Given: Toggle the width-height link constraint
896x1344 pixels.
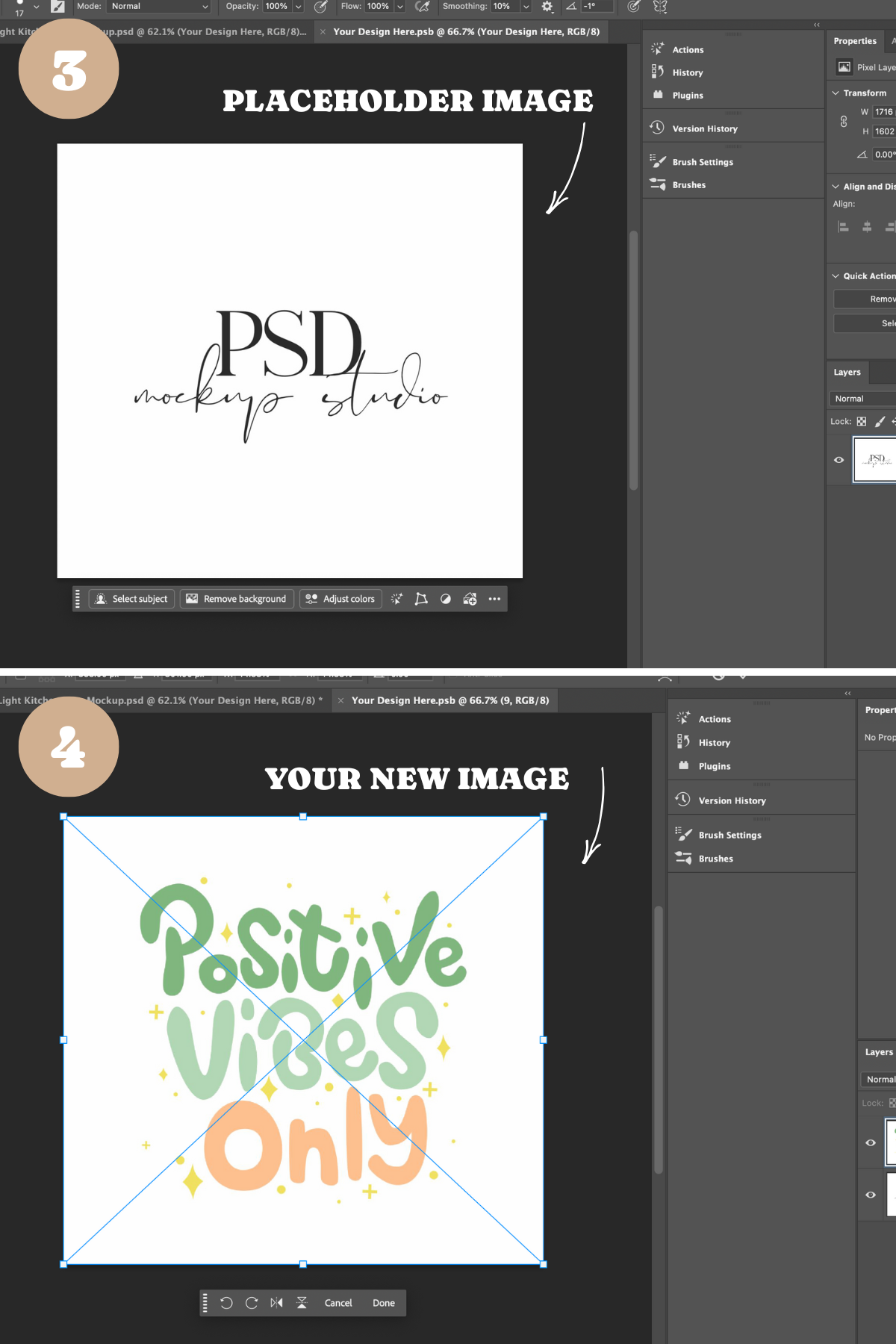Looking at the screenshot, I should click(x=844, y=122).
